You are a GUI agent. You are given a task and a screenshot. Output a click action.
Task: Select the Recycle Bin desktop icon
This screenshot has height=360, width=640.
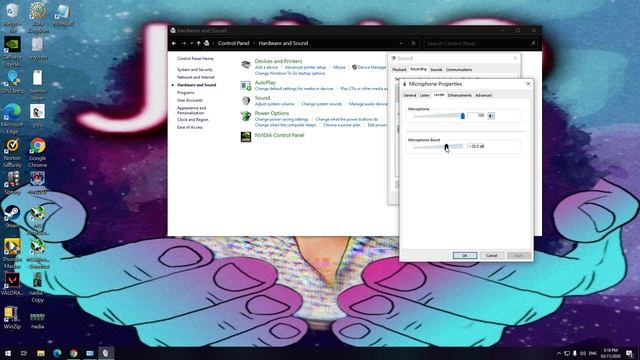pos(12,17)
